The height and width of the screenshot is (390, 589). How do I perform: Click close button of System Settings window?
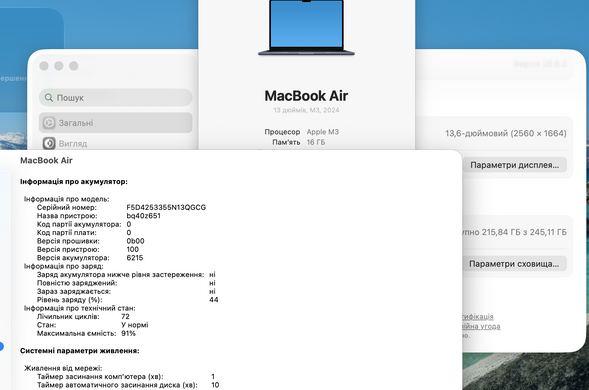click(x=44, y=66)
